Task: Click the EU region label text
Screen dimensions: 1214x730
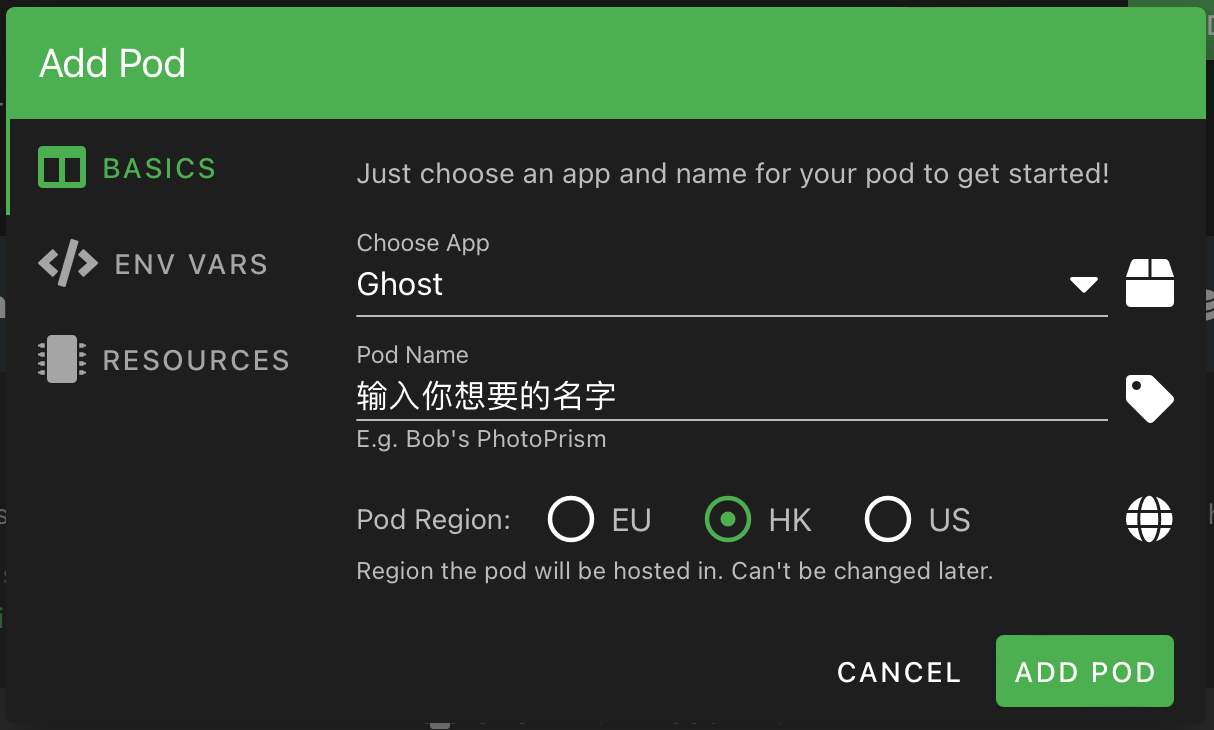Action: click(x=631, y=521)
